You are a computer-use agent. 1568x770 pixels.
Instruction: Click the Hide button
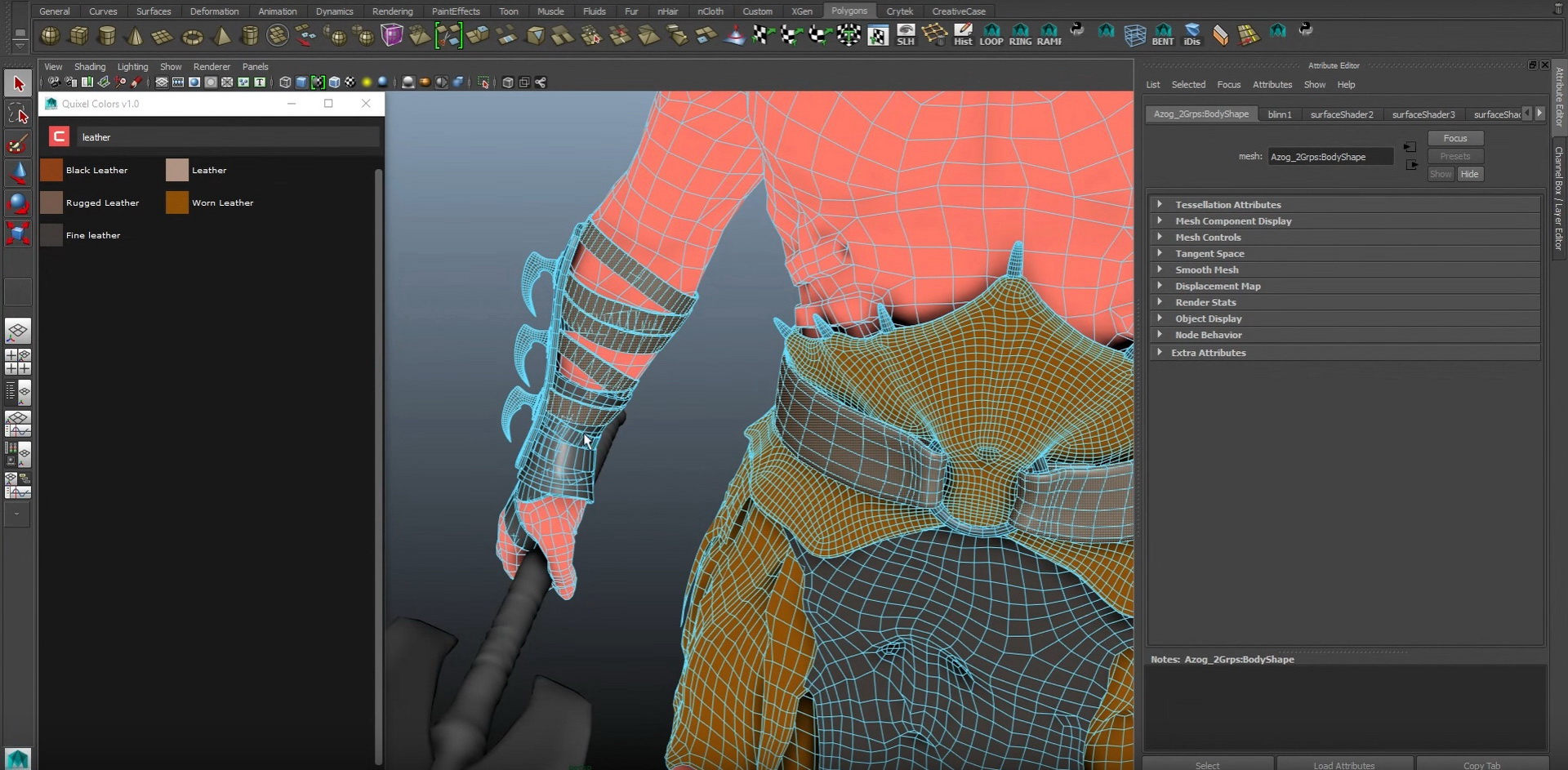pyautogui.click(x=1469, y=174)
